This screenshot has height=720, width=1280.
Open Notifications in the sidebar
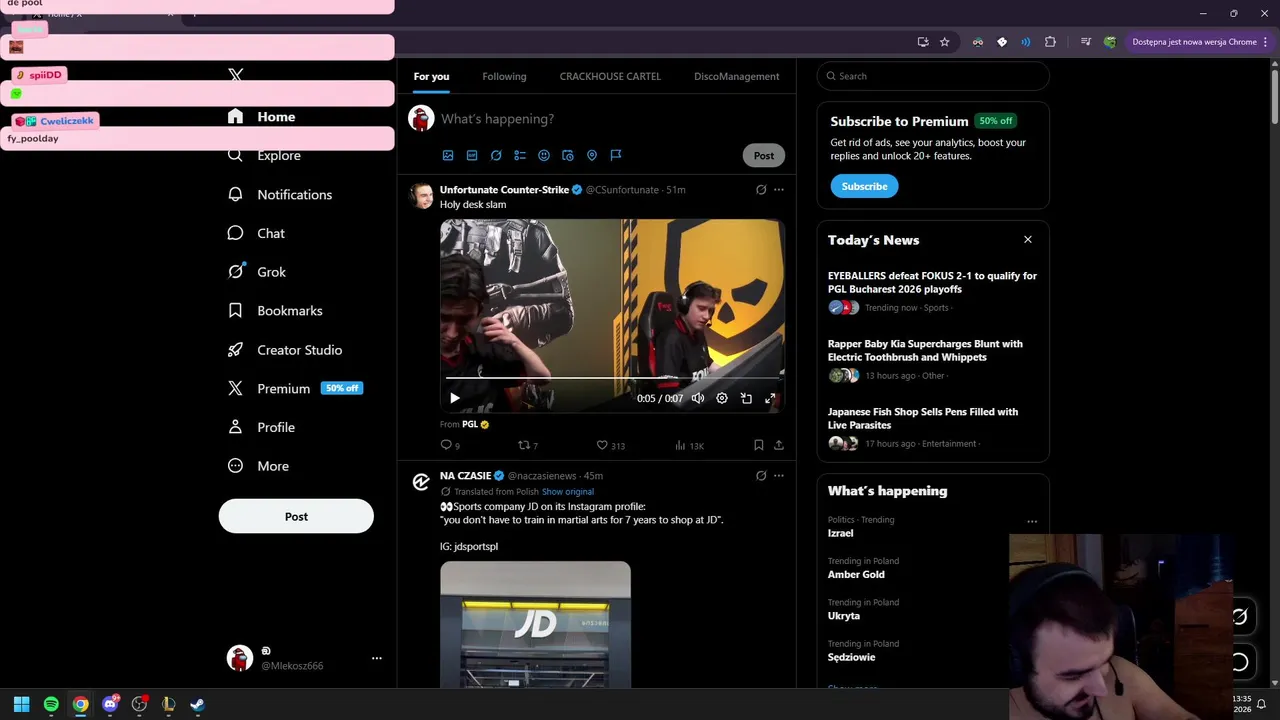[280, 195]
